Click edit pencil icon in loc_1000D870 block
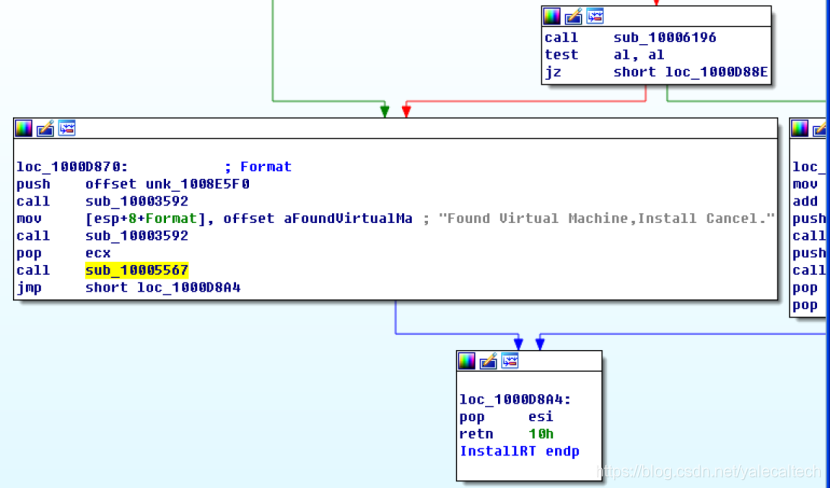Viewport: 830px width, 490px height. tap(45, 128)
